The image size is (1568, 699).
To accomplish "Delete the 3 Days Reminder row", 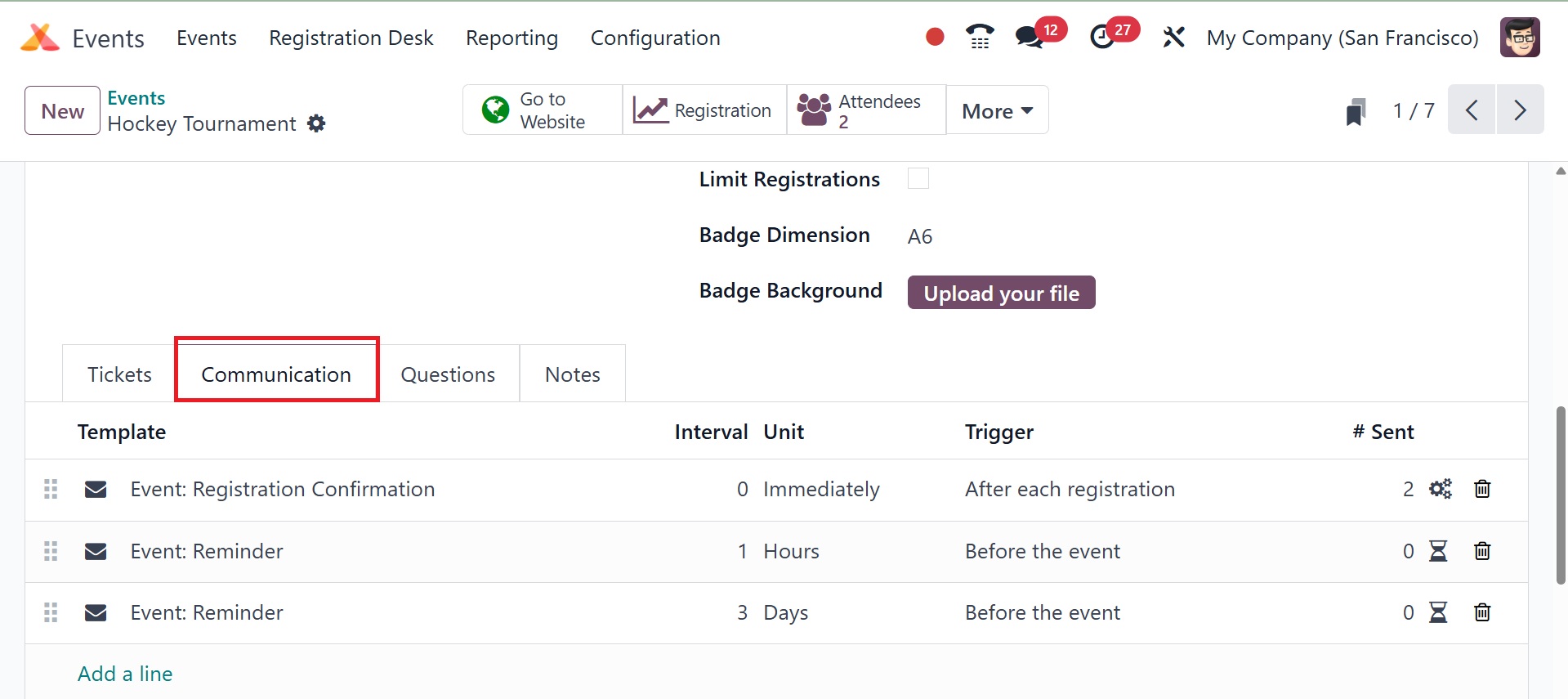I will [x=1481, y=612].
